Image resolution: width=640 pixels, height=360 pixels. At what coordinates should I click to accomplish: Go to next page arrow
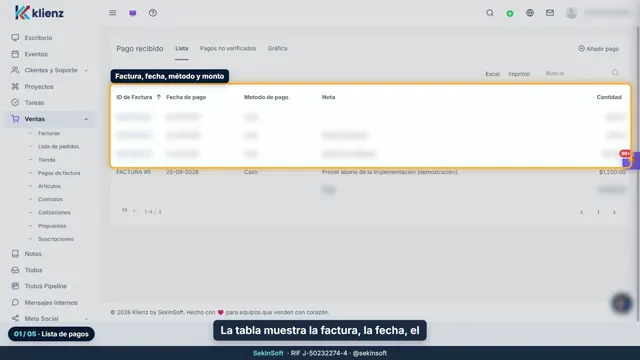click(614, 212)
